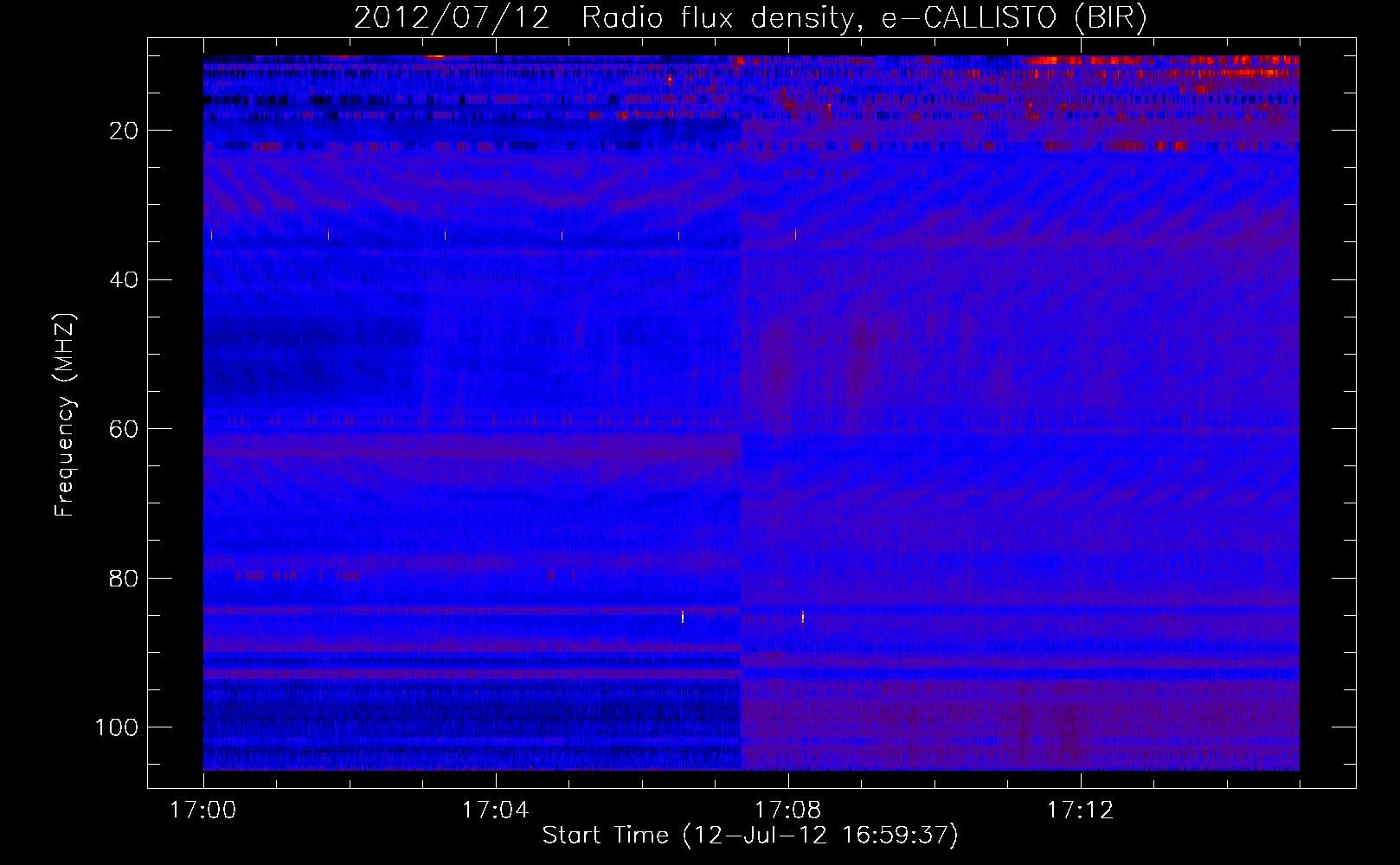Click the 17:08 time tick label
The width and height of the screenshot is (1400, 865).
tap(787, 811)
